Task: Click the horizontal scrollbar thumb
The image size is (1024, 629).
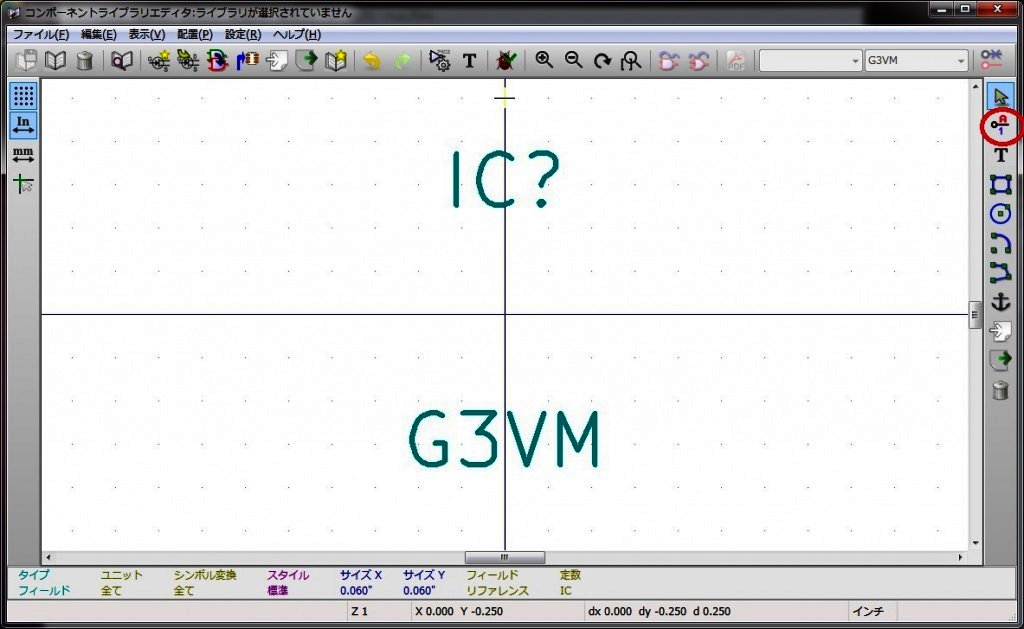Action: (504, 557)
